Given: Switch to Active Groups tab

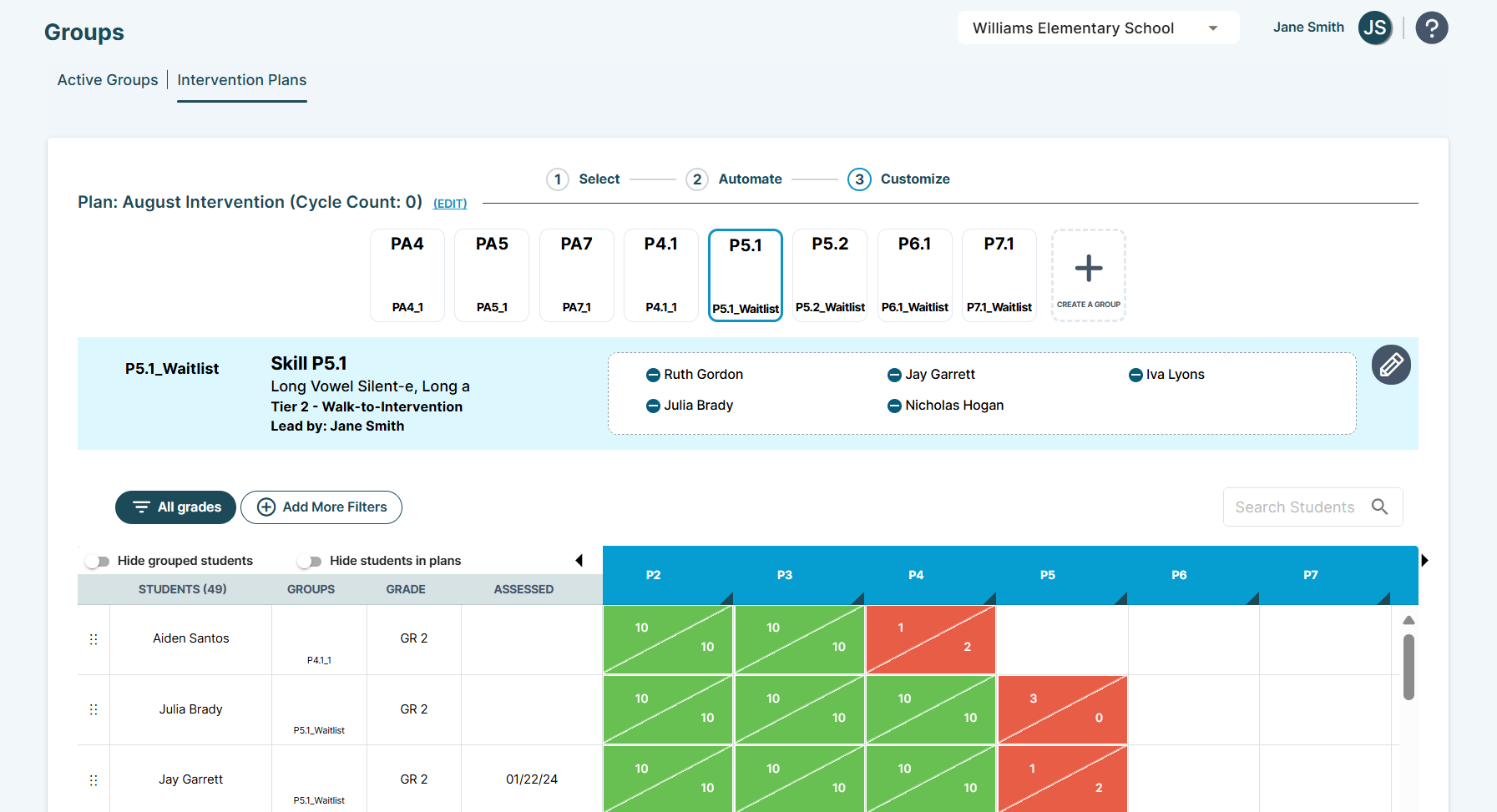Looking at the screenshot, I should (x=108, y=80).
